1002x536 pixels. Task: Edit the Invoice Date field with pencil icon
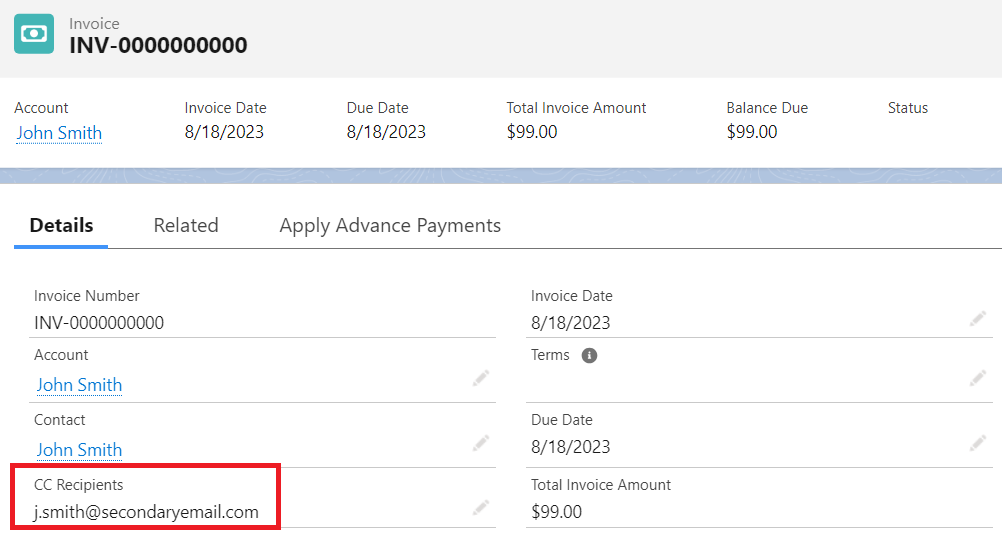coord(977,319)
